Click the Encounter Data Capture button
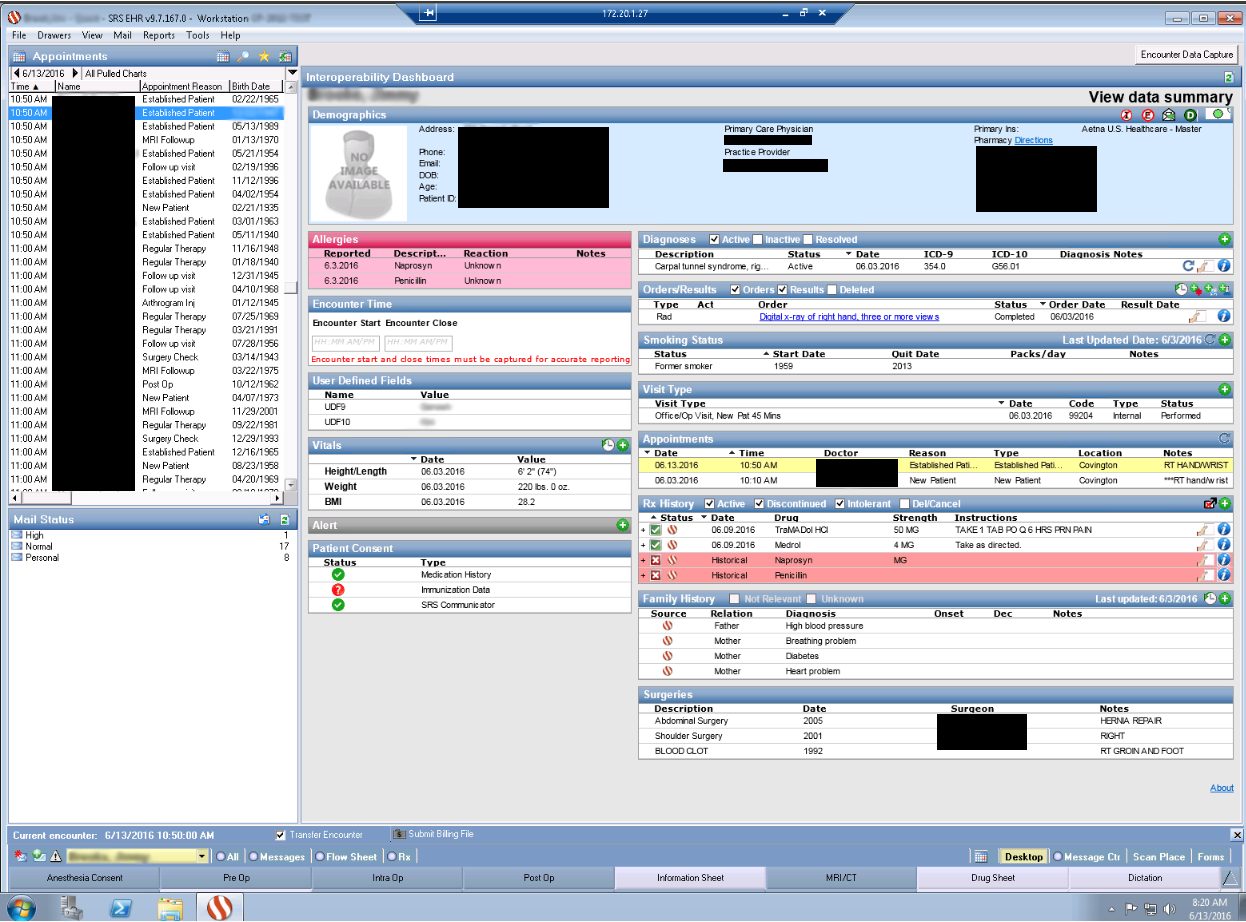This screenshot has height=922, width=1246. [1187, 54]
